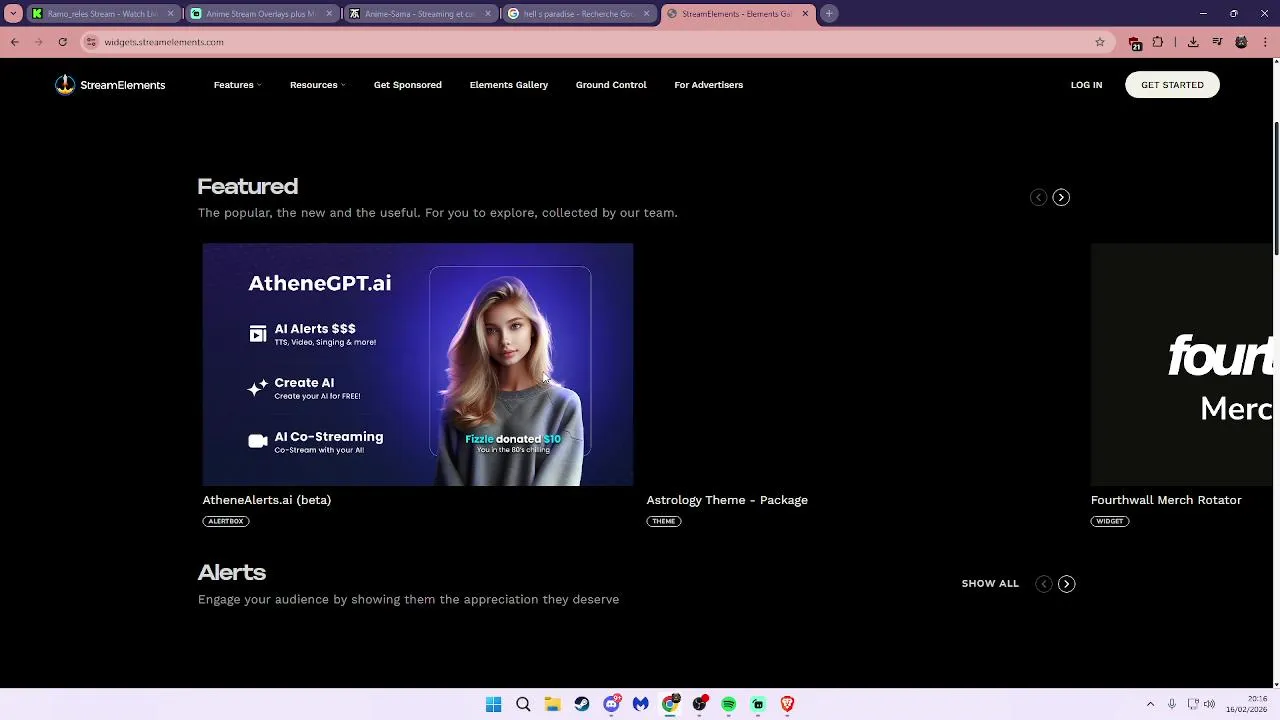Open Windows Start menu
1280x720 pixels.
click(x=493, y=705)
